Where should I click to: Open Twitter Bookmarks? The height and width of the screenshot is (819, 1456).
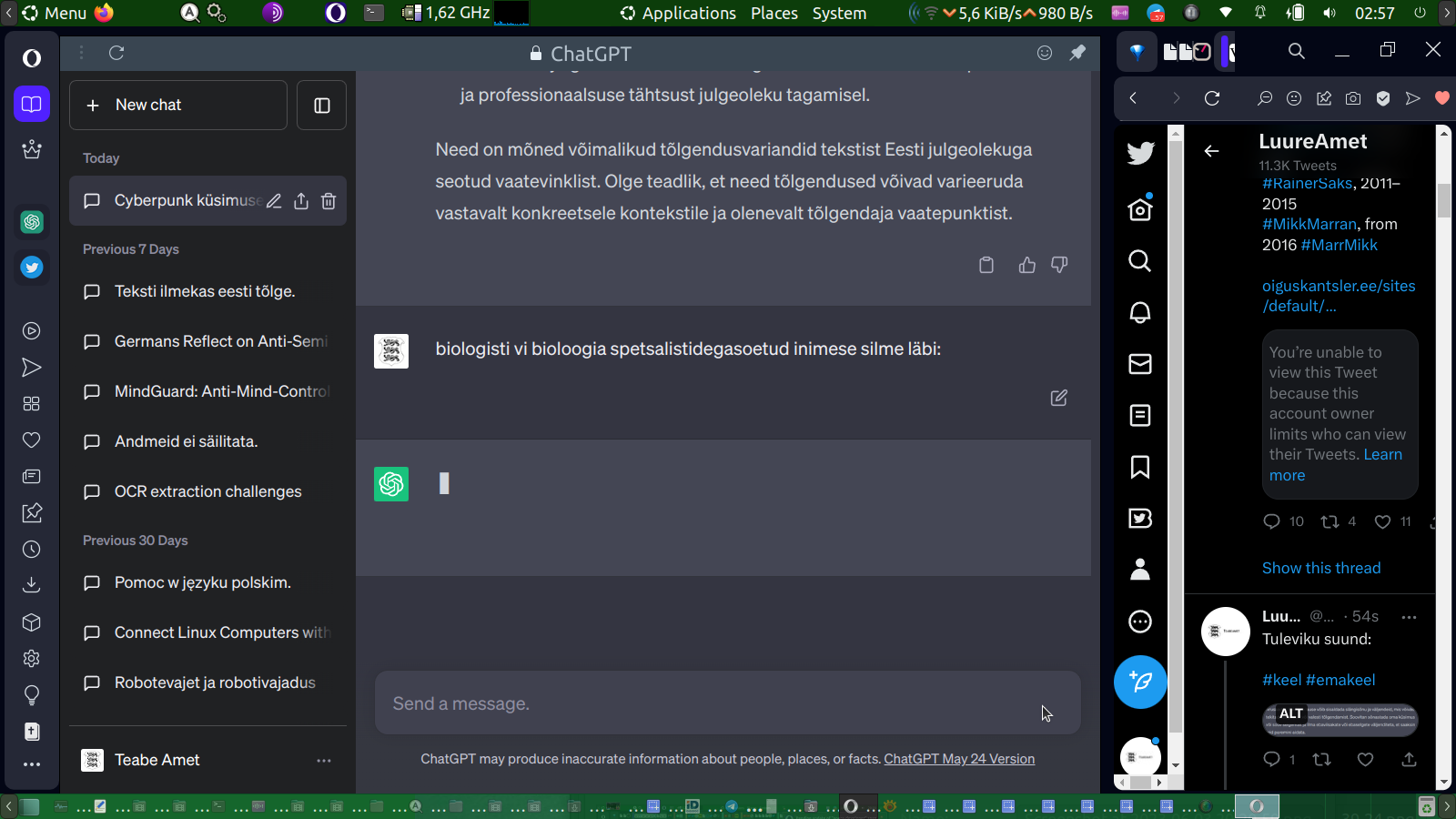coord(1140,467)
